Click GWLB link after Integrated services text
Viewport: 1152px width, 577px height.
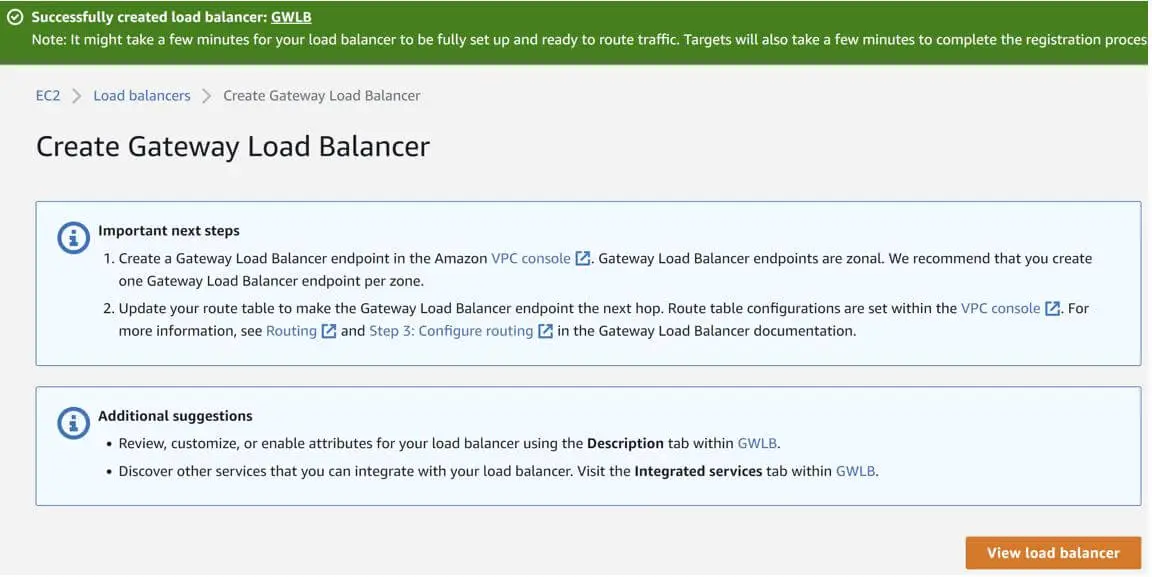pos(855,471)
